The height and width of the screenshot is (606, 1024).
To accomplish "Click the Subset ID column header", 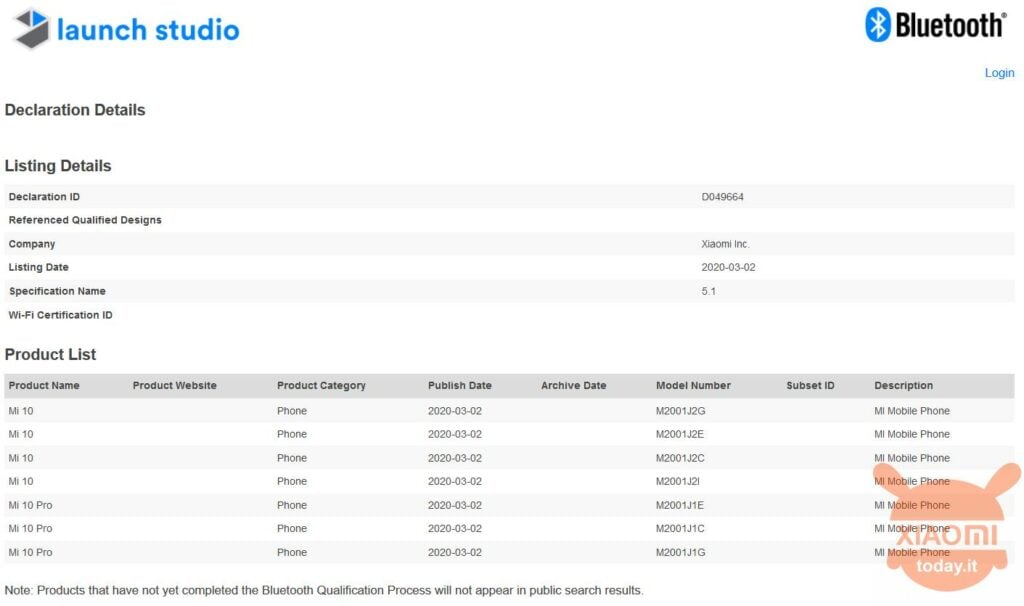I will [x=810, y=385].
